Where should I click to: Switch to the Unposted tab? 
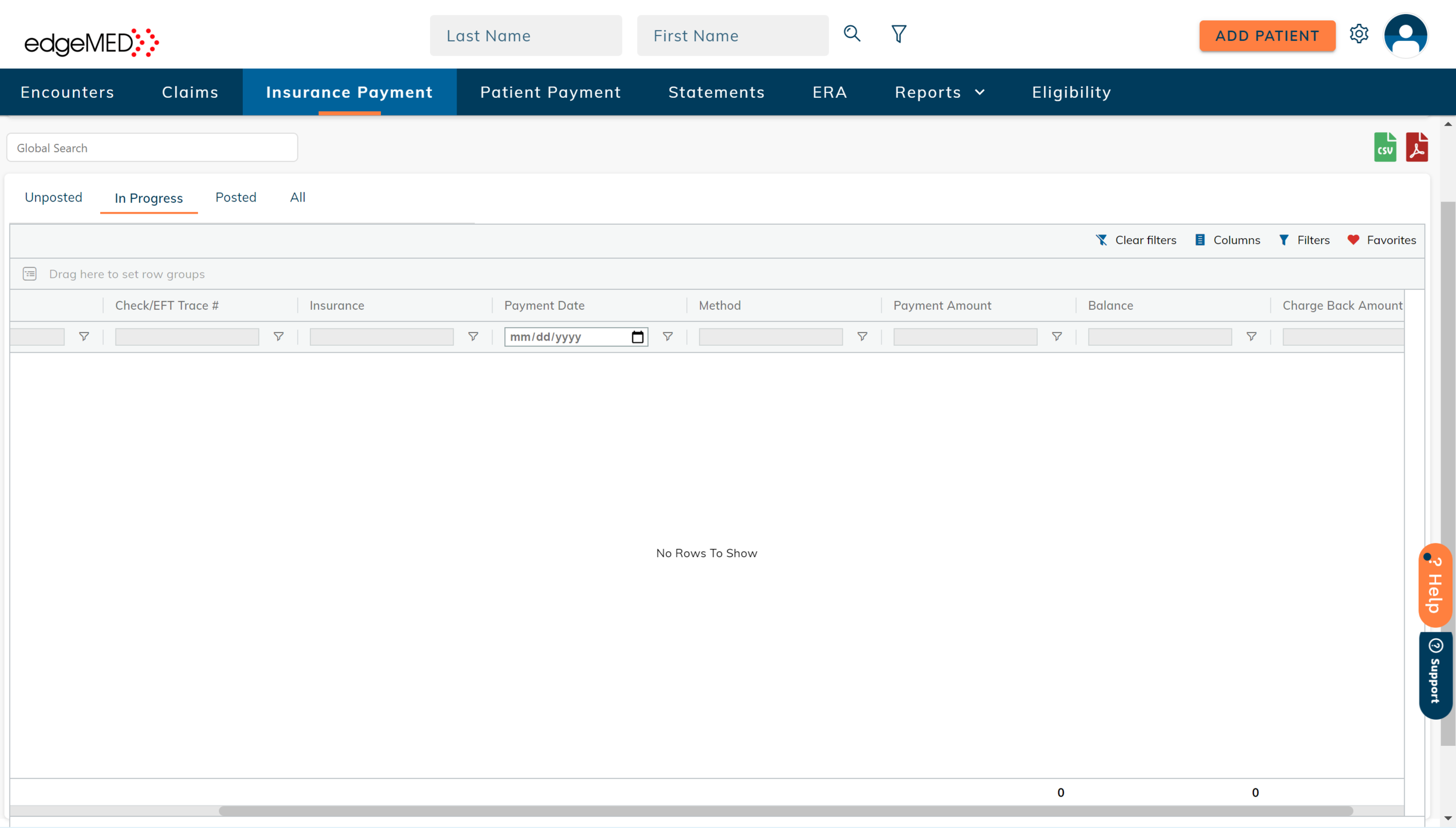point(53,197)
